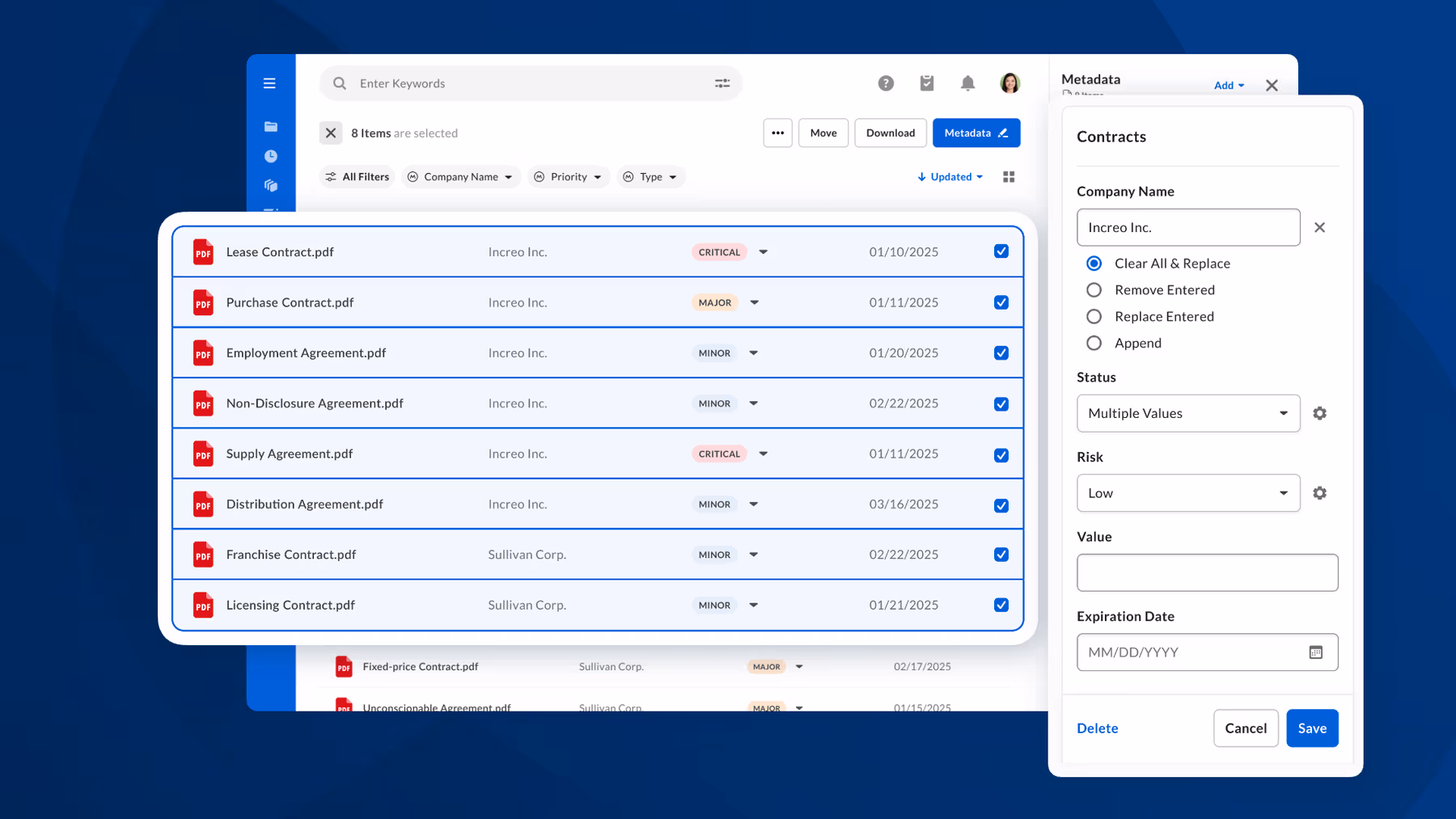Open the folder icon in sidebar

pos(271,127)
